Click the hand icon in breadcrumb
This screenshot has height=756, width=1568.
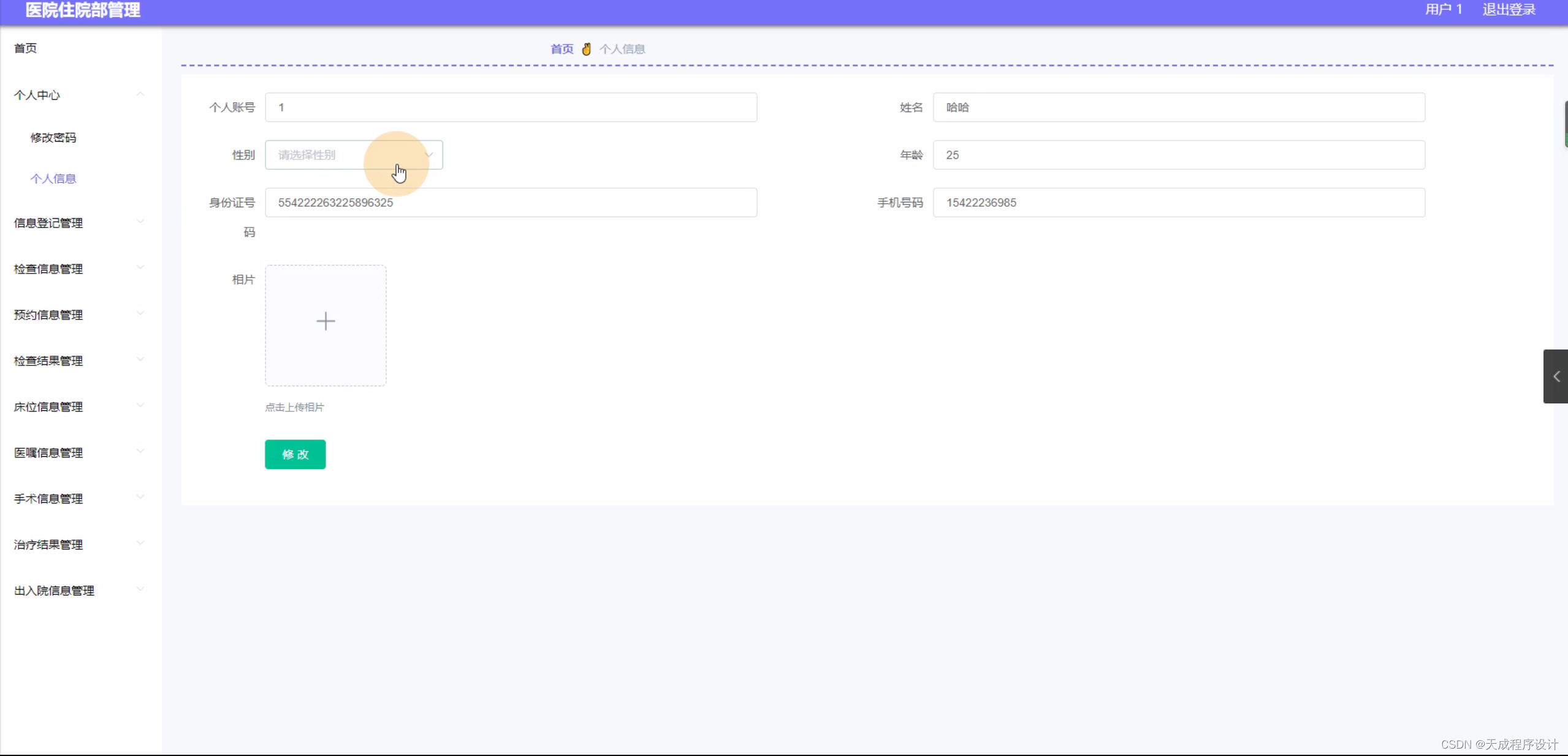pos(587,49)
